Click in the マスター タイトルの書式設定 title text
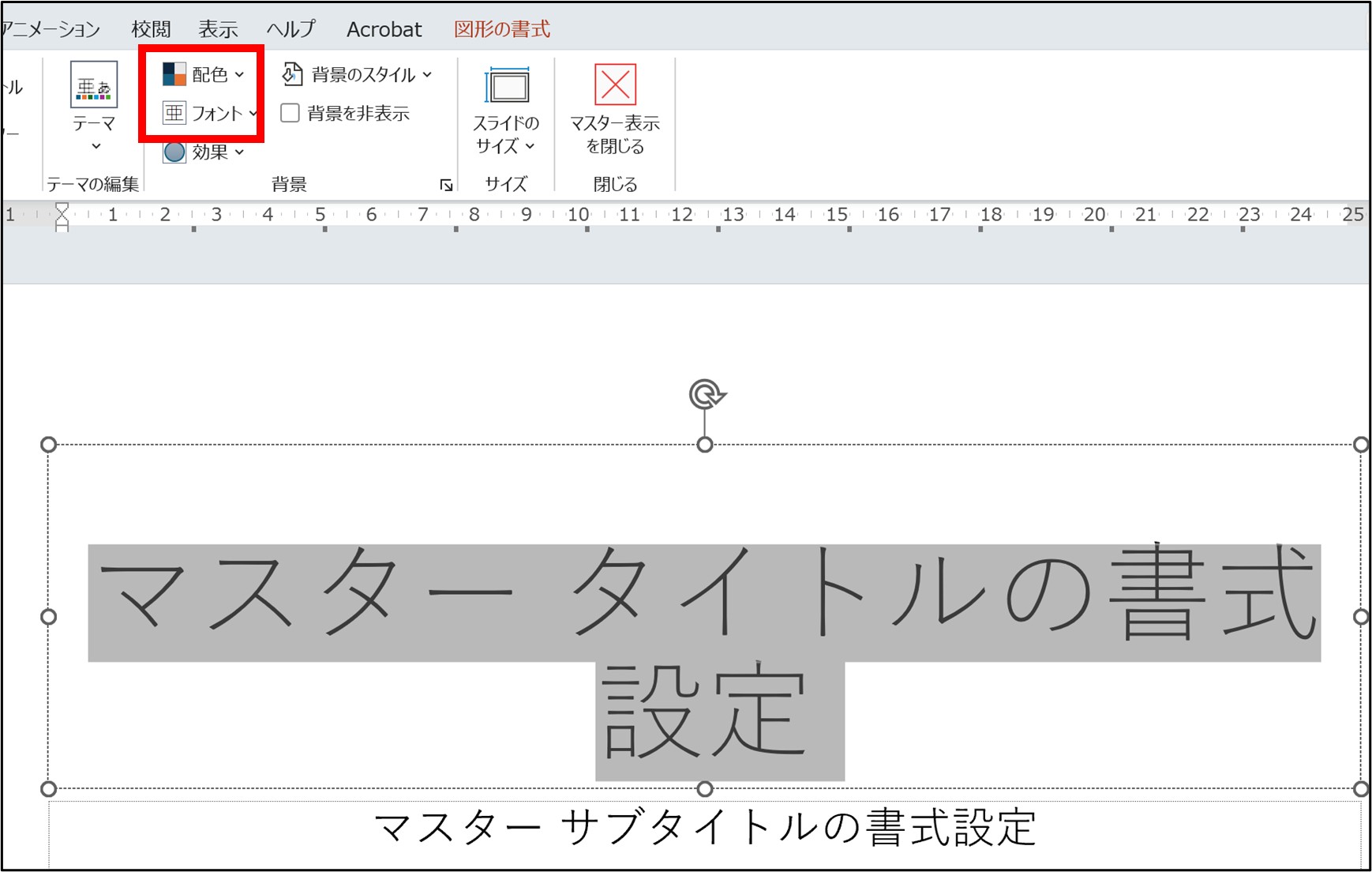Image resolution: width=1372 pixels, height=872 pixels. 705,661
